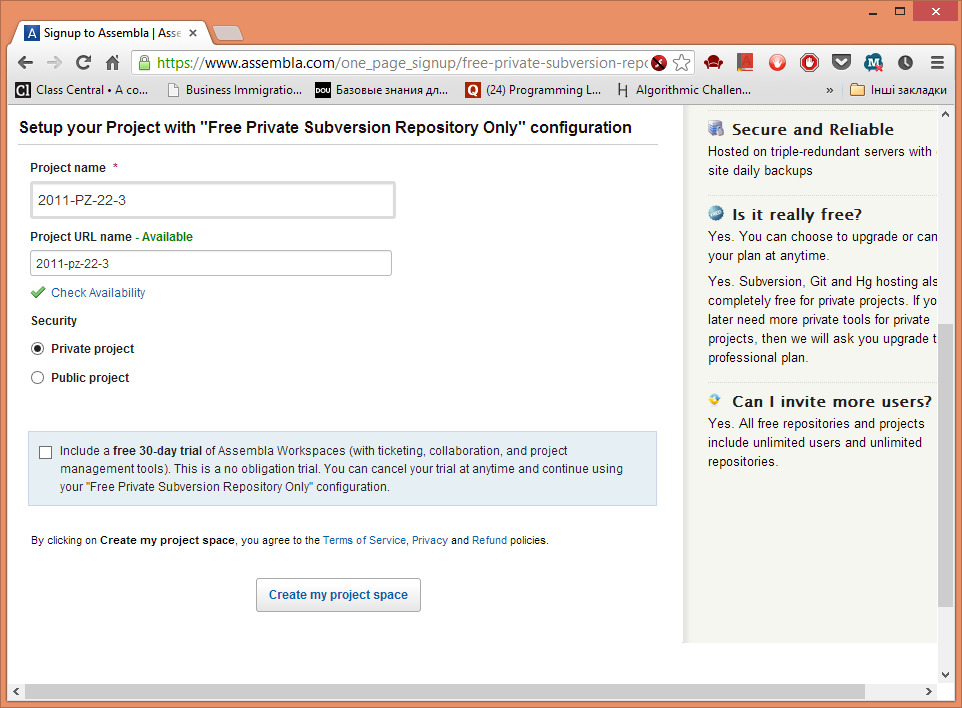Open the Chrome hamburger menu
The image size is (962, 708).
937,62
